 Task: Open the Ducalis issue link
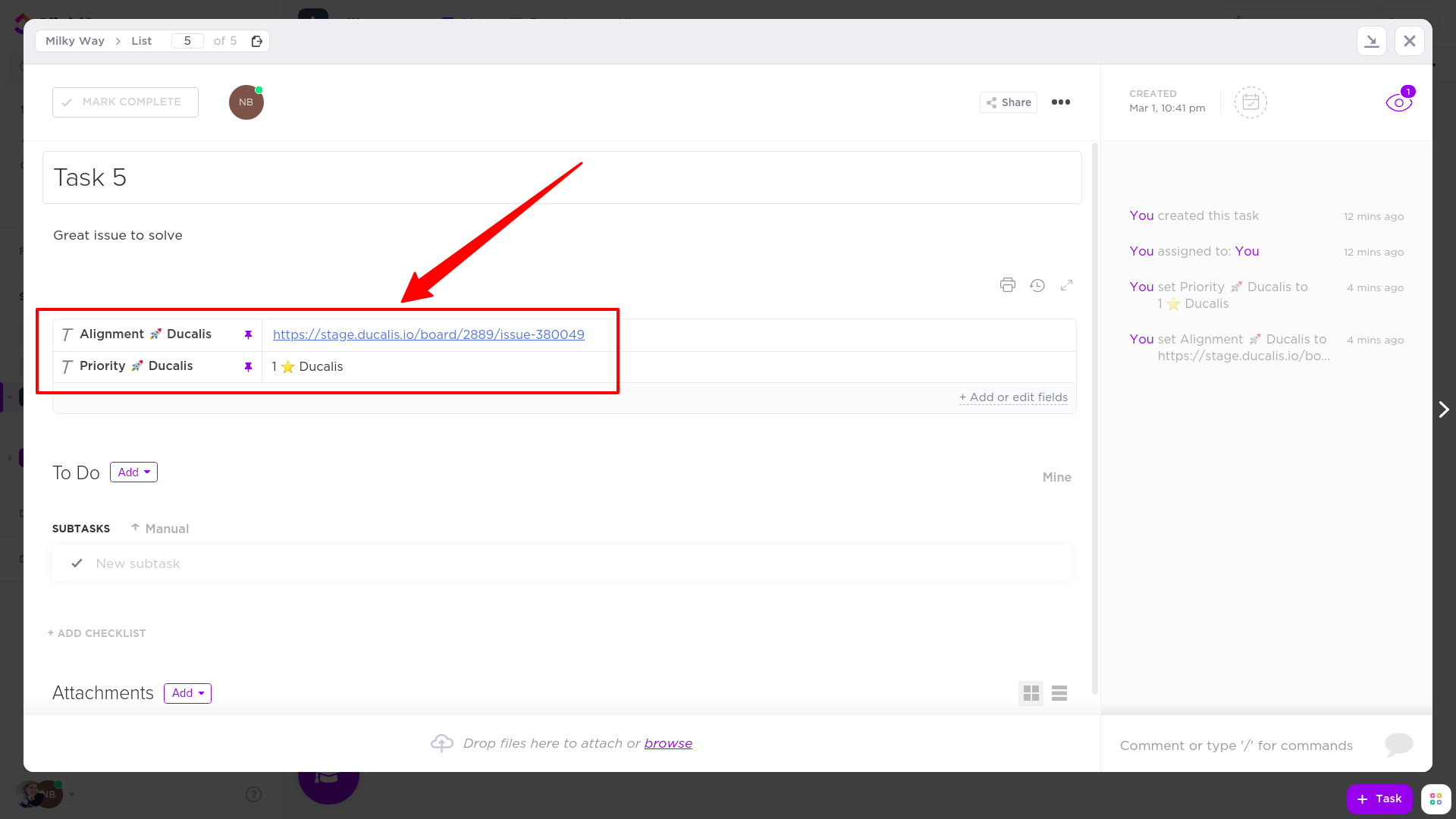(428, 334)
